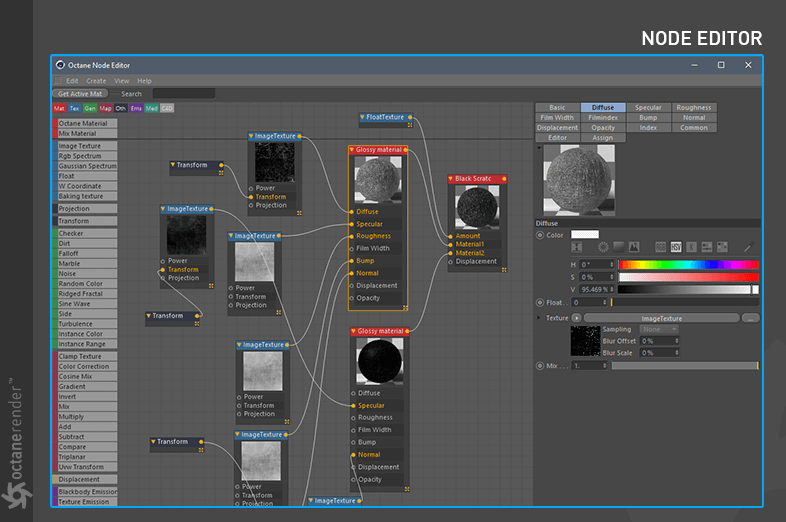Open the color mixer icon
Viewport: 786px width, 522px height.
tap(707, 247)
